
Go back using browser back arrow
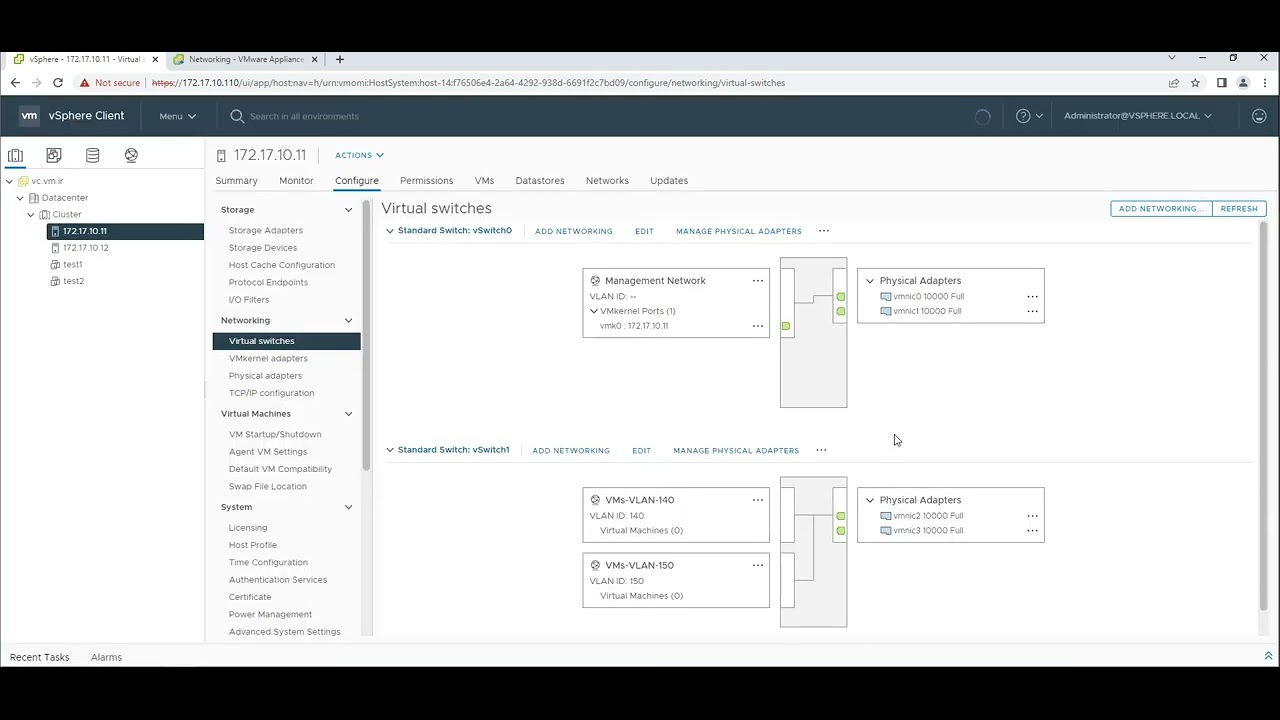15,83
